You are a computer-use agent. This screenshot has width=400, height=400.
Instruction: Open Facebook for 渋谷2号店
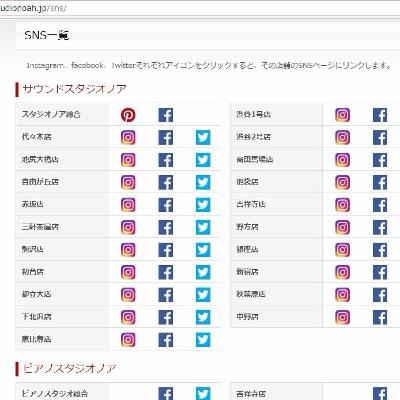(x=380, y=137)
